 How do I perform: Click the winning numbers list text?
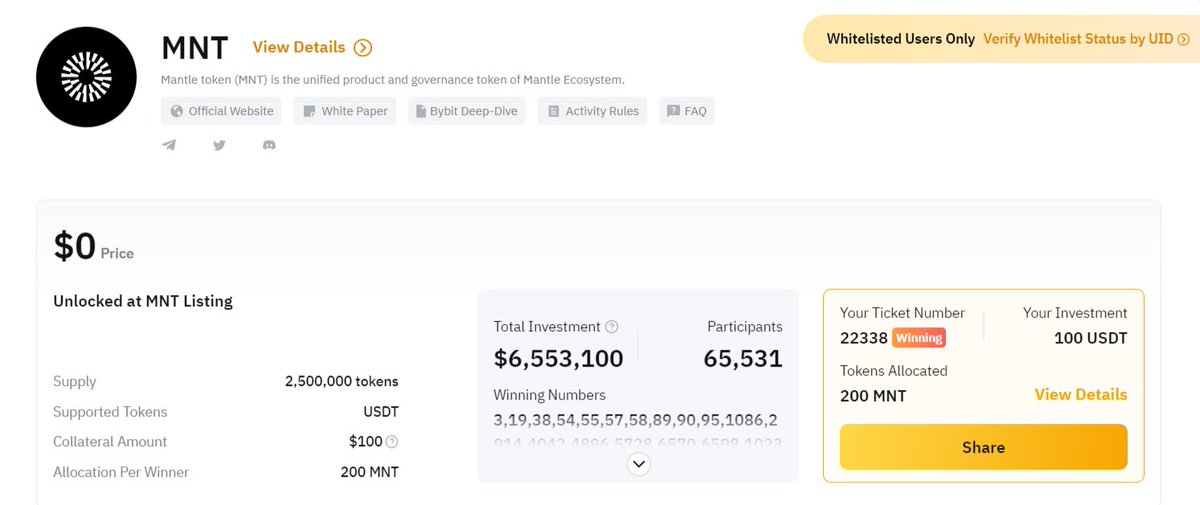[x=636, y=430]
